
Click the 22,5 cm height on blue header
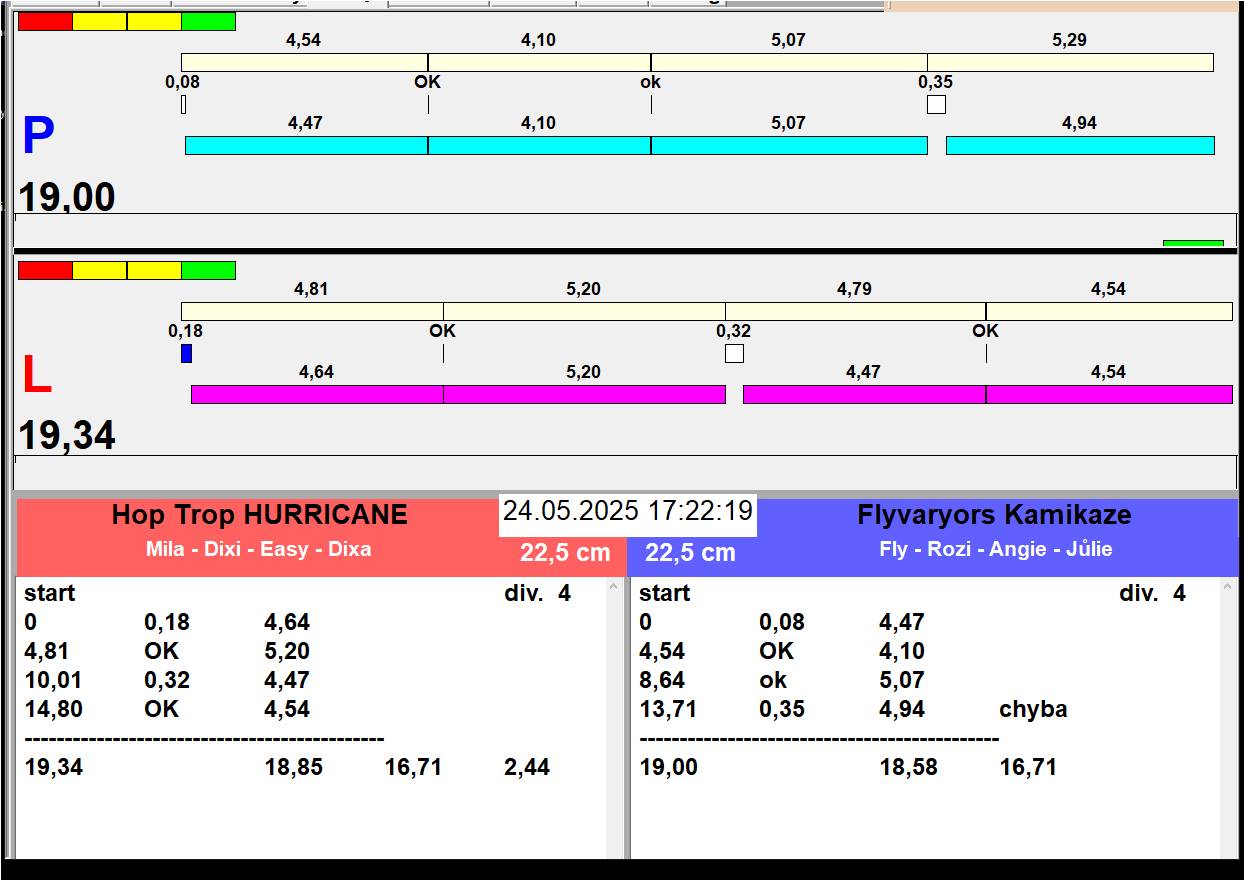coord(690,553)
